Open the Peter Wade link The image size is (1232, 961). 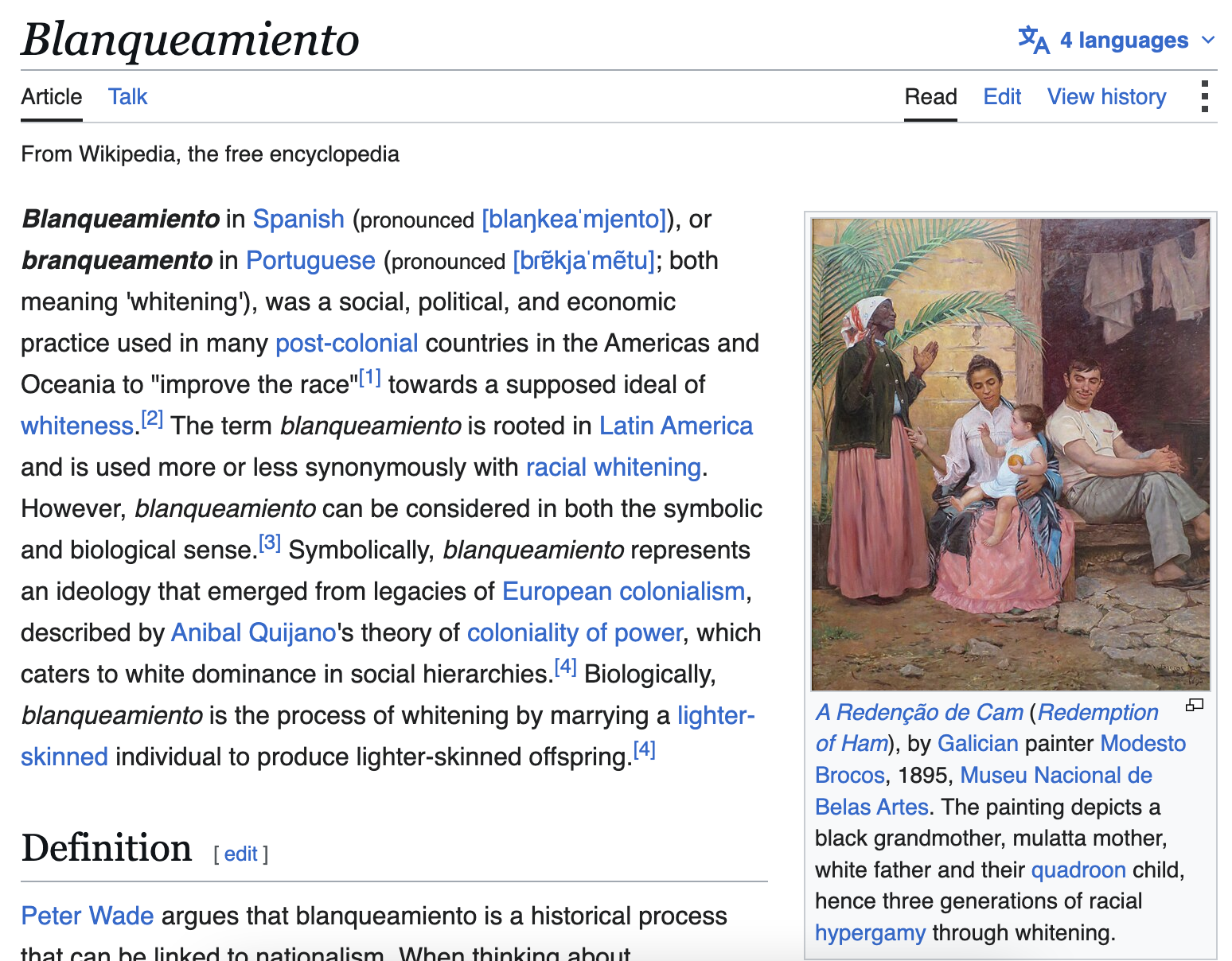(88, 916)
